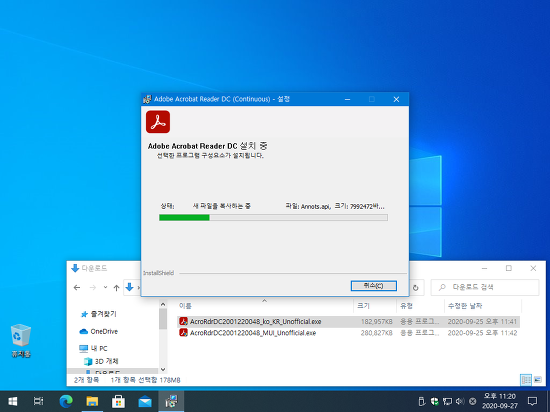Click the installer icon on taskbar
This screenshot has height=412, width=550.
point(171,401)
